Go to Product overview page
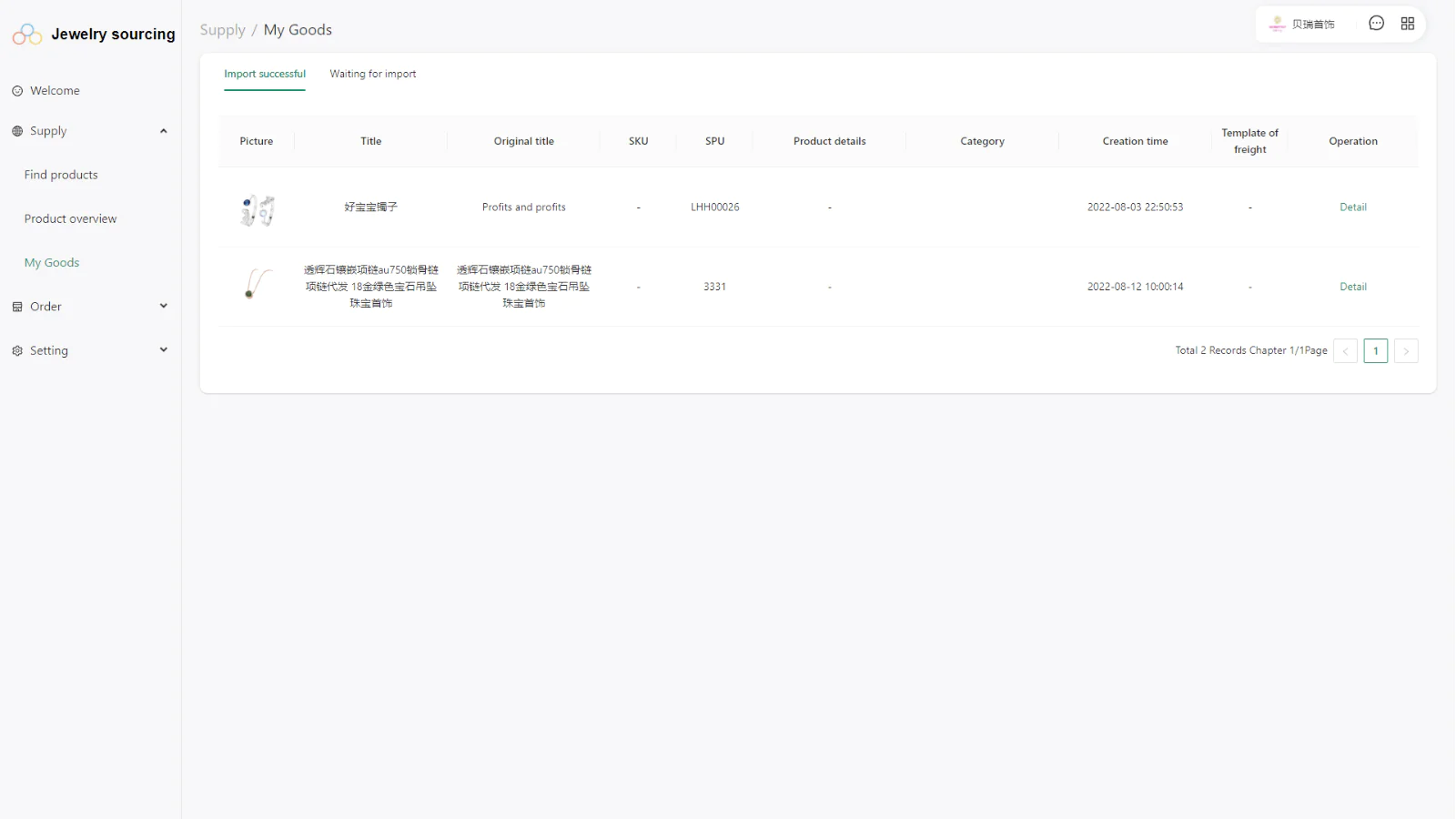1456x819 pixels. 70,219
